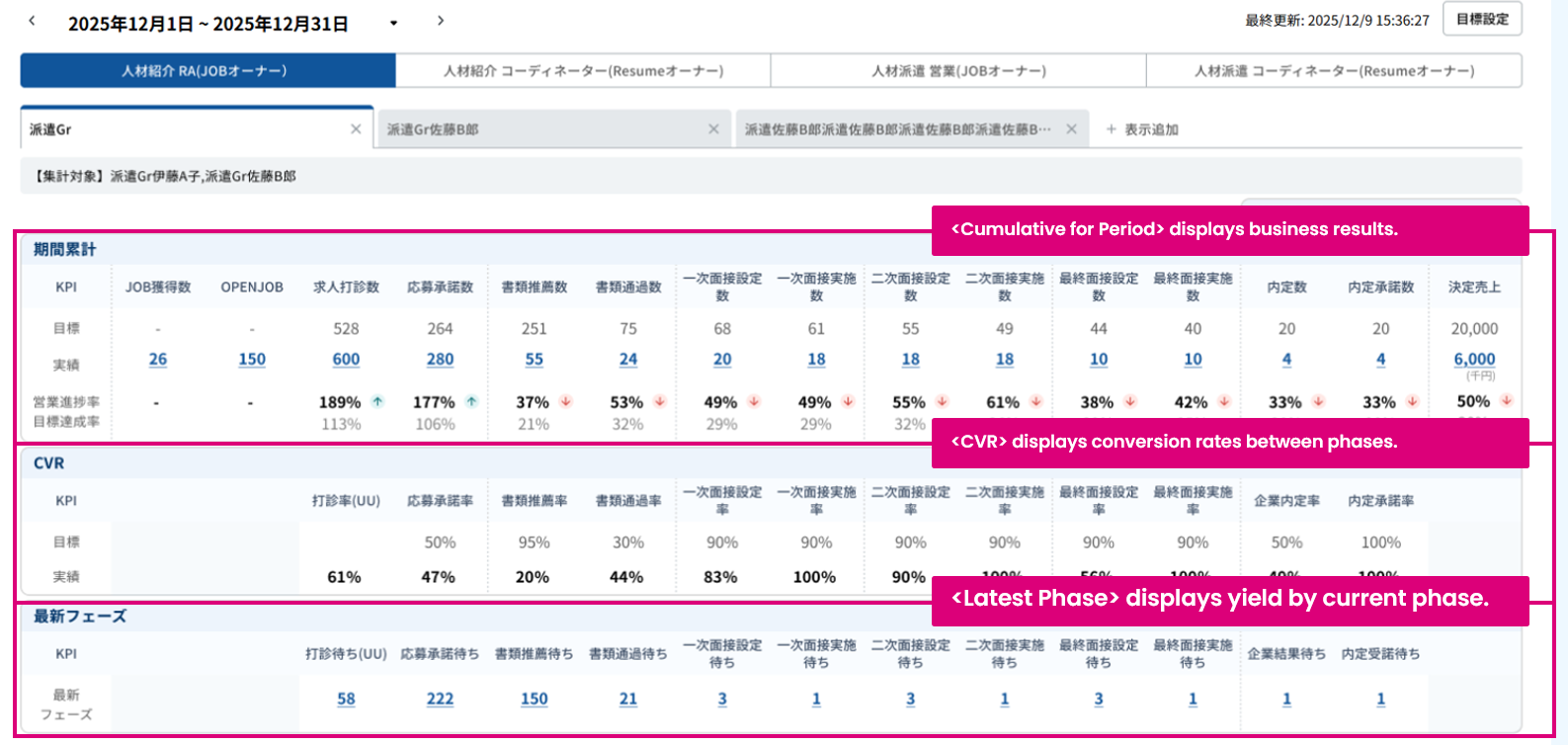Switch to 人材紹介 コーディネーター tab

tap(583, 71)
